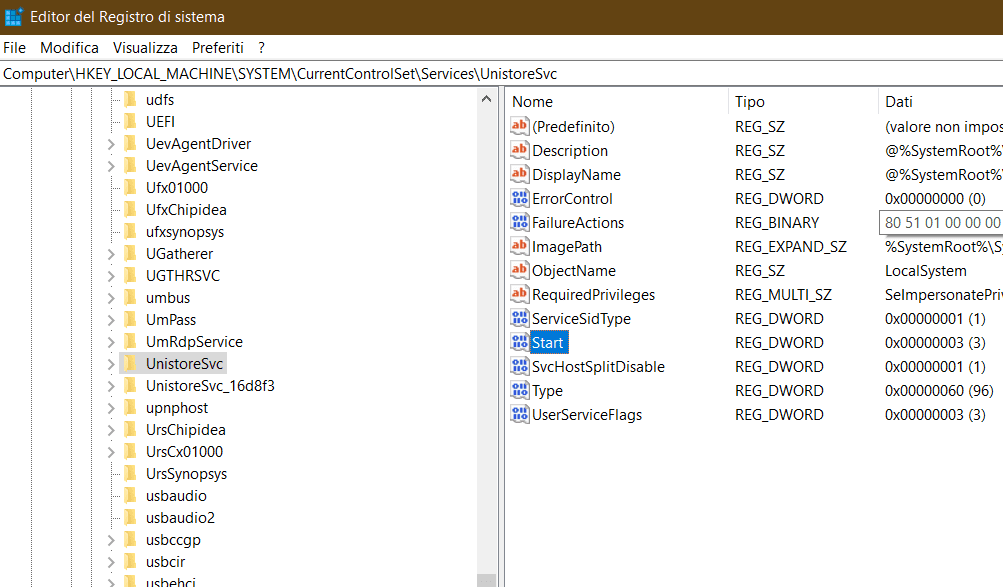Expand the UnistoreSvc key arrow

tap(111, 364)
